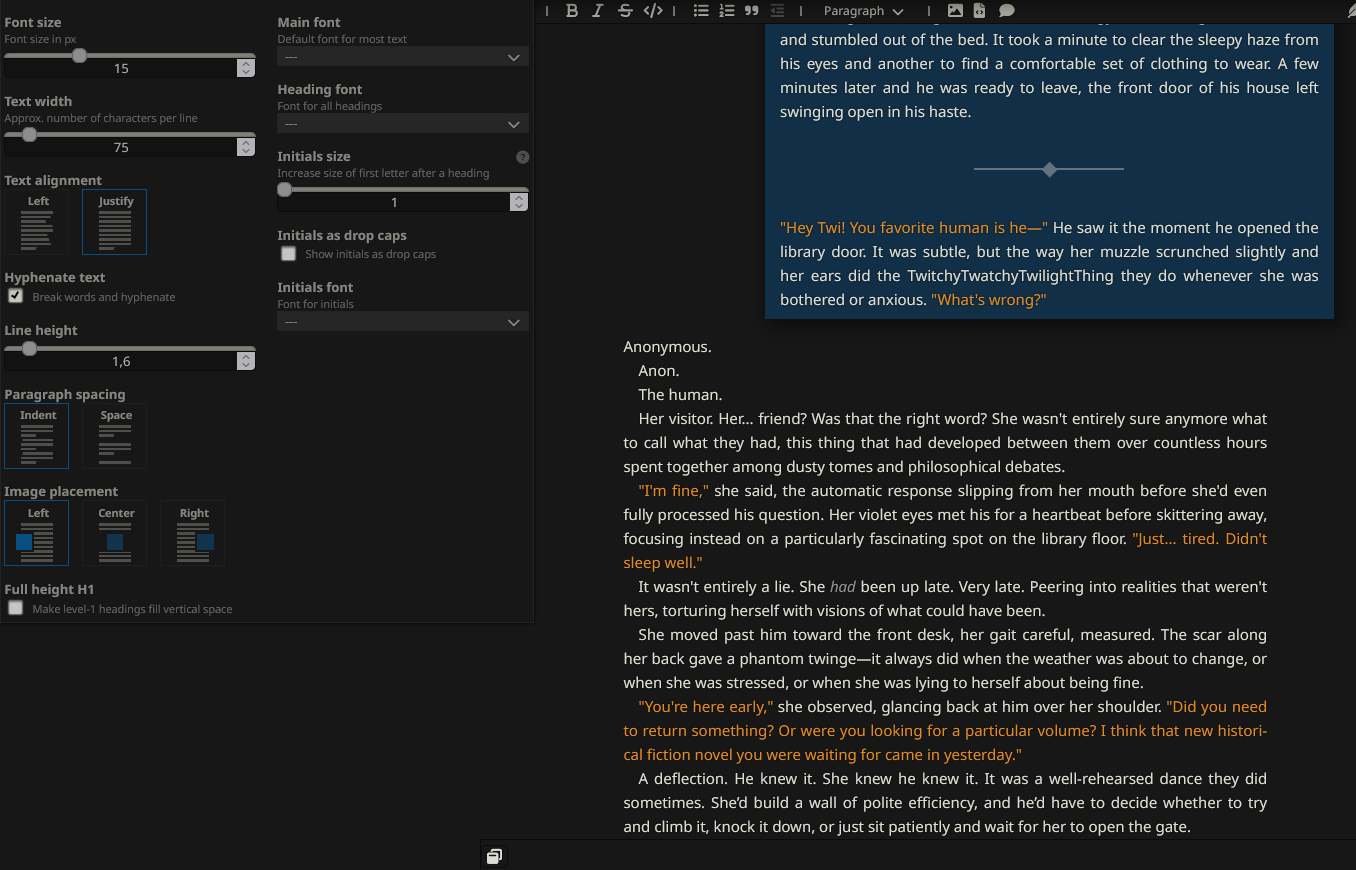Increase Font size with stepper up arrow
This screenshot has width=1356, height=870.
(x=246, y=64)
